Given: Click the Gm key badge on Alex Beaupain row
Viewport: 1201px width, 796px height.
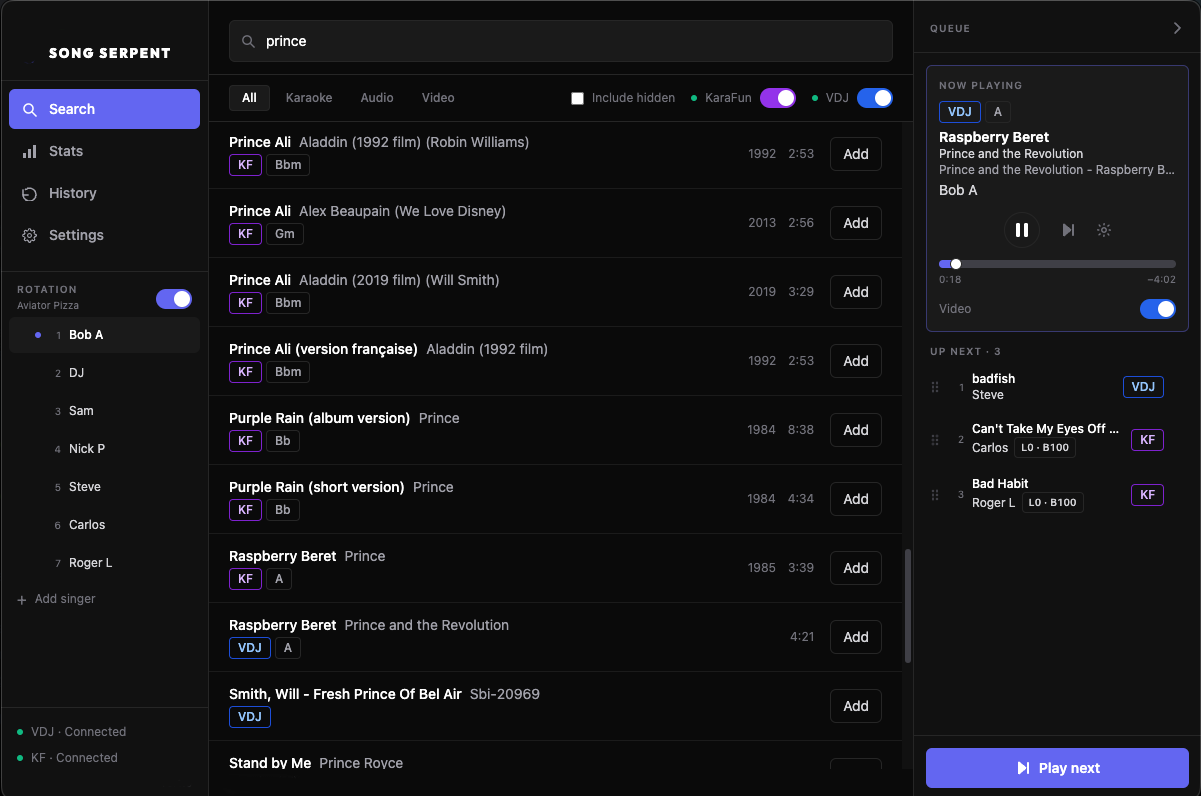Looking at the screenshot, I should [x=284, y=234].
